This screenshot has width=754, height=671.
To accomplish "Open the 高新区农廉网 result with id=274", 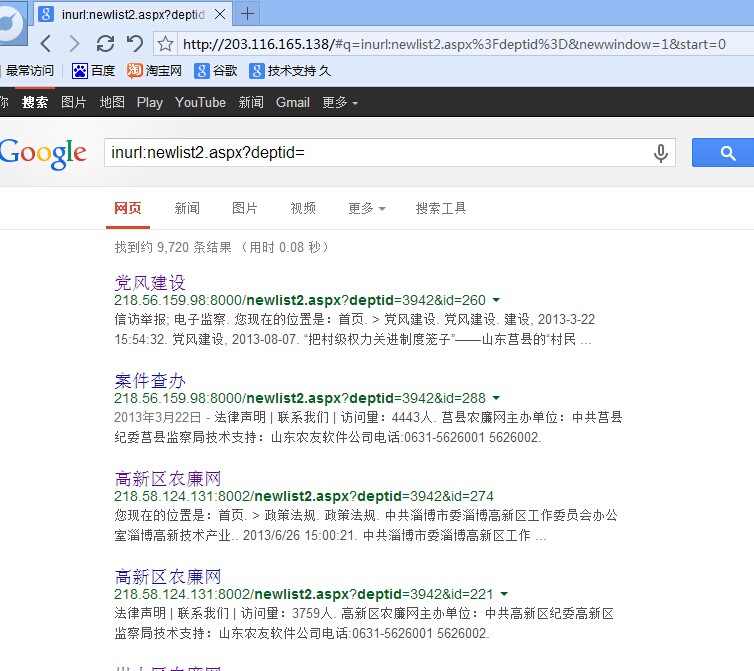I will 168,479.
